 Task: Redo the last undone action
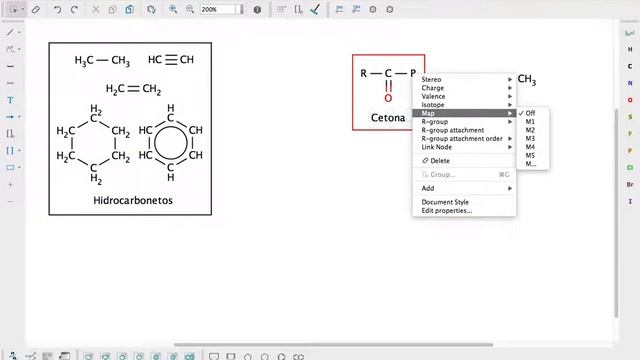(74, 9)
